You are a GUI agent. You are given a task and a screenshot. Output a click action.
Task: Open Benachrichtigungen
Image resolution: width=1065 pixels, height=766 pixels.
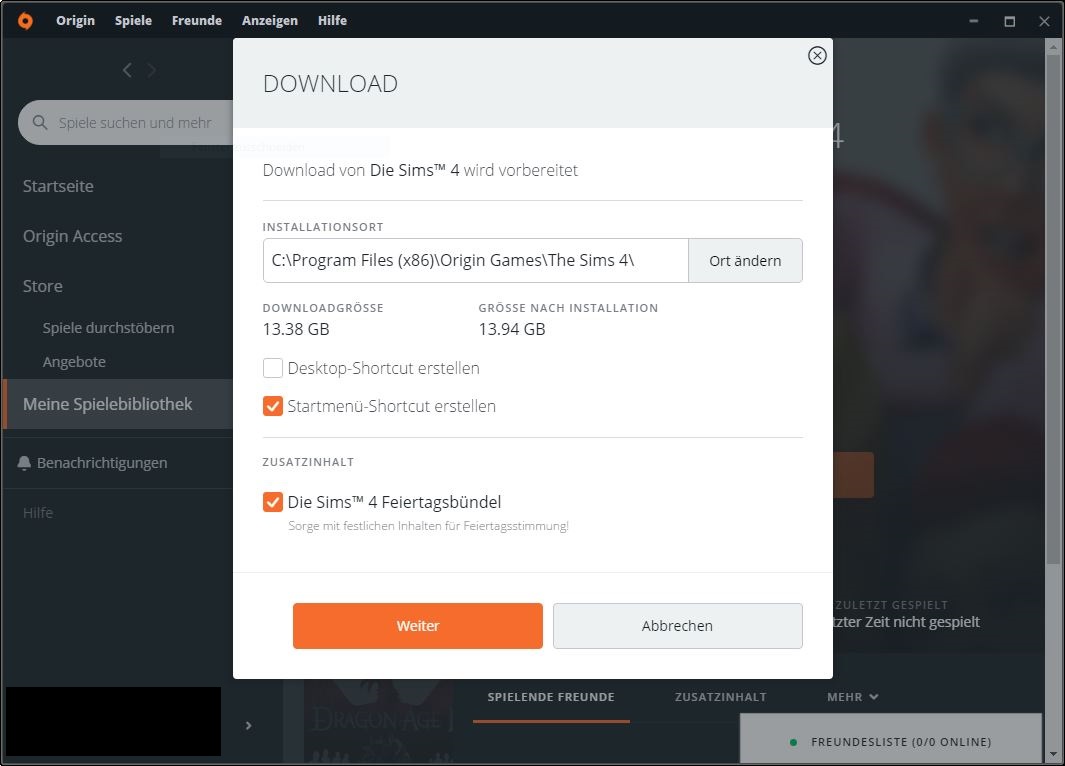(x=102, y=463)
